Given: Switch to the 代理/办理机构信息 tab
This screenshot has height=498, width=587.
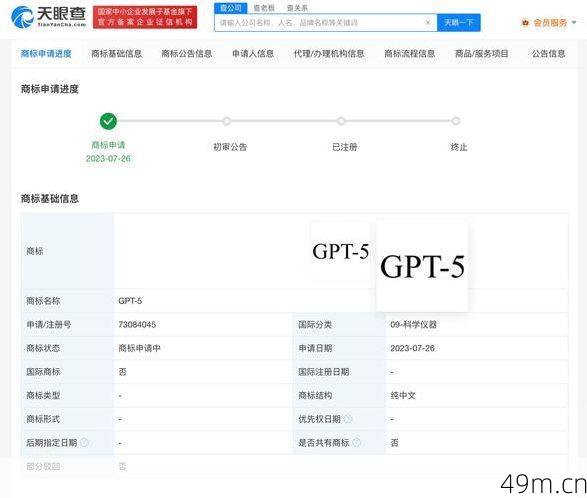Looking at the screenshot, I should point(329,54).
